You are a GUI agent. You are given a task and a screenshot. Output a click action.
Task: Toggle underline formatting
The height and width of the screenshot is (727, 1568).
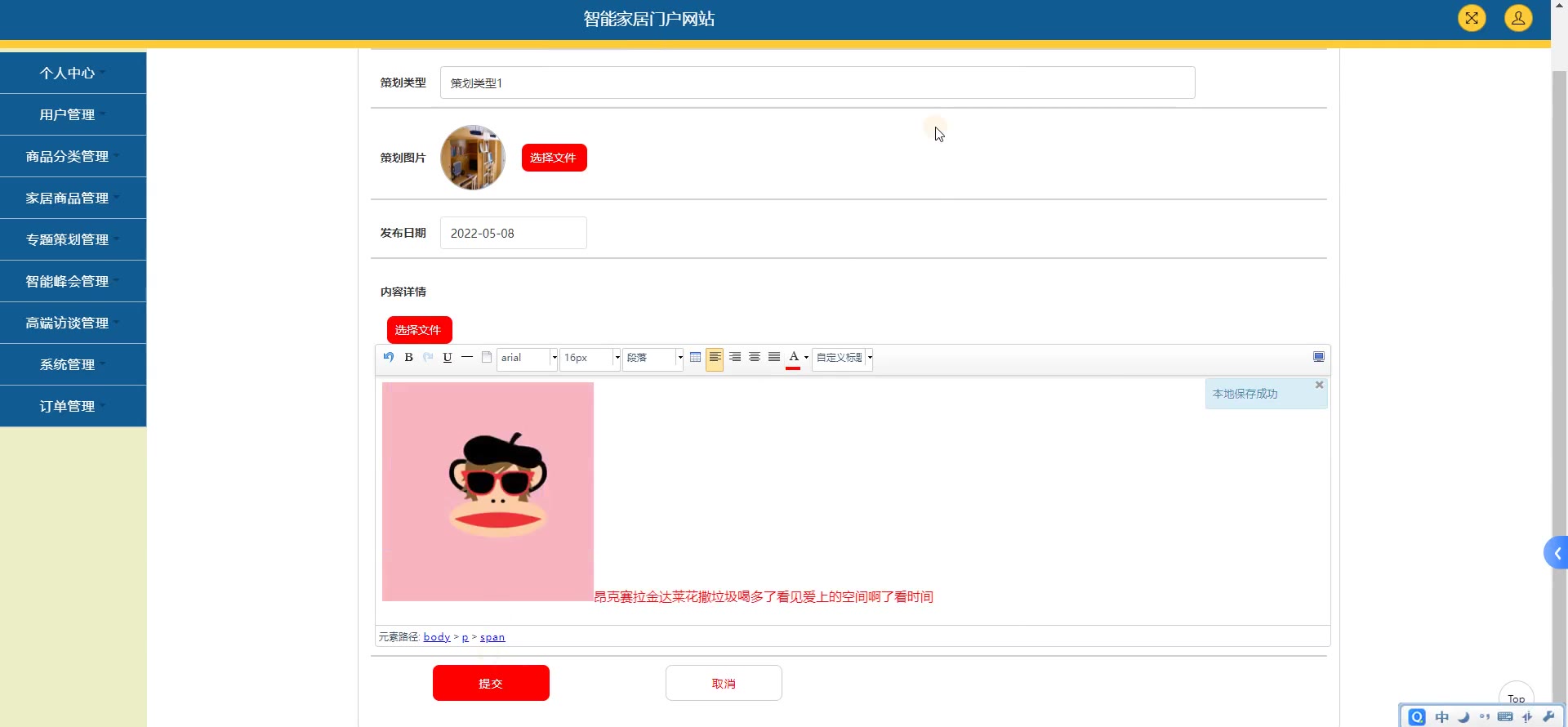pyautogui.click(x=448, y=357)
